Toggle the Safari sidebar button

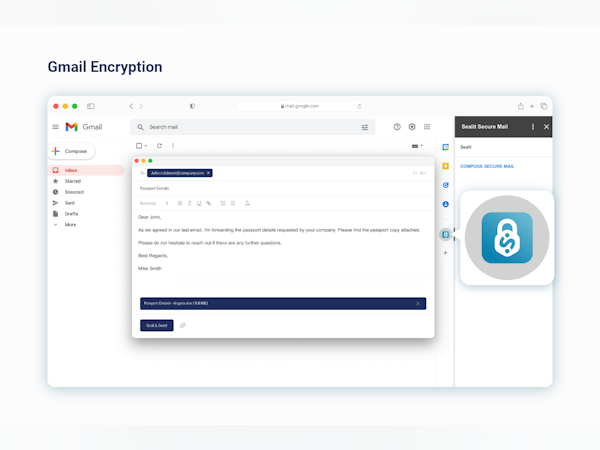click(x=91, y=106)
